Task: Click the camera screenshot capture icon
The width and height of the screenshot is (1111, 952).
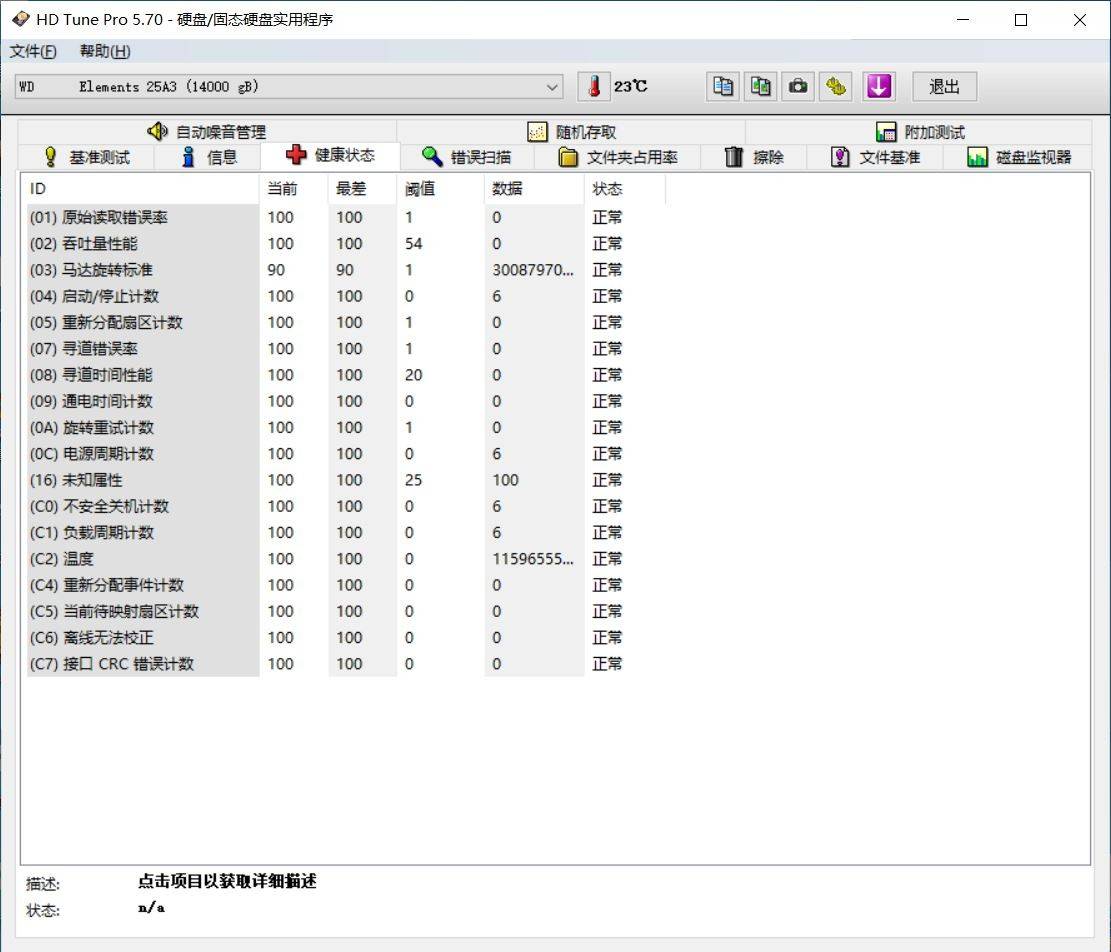Action: click(x=798, y=86)
